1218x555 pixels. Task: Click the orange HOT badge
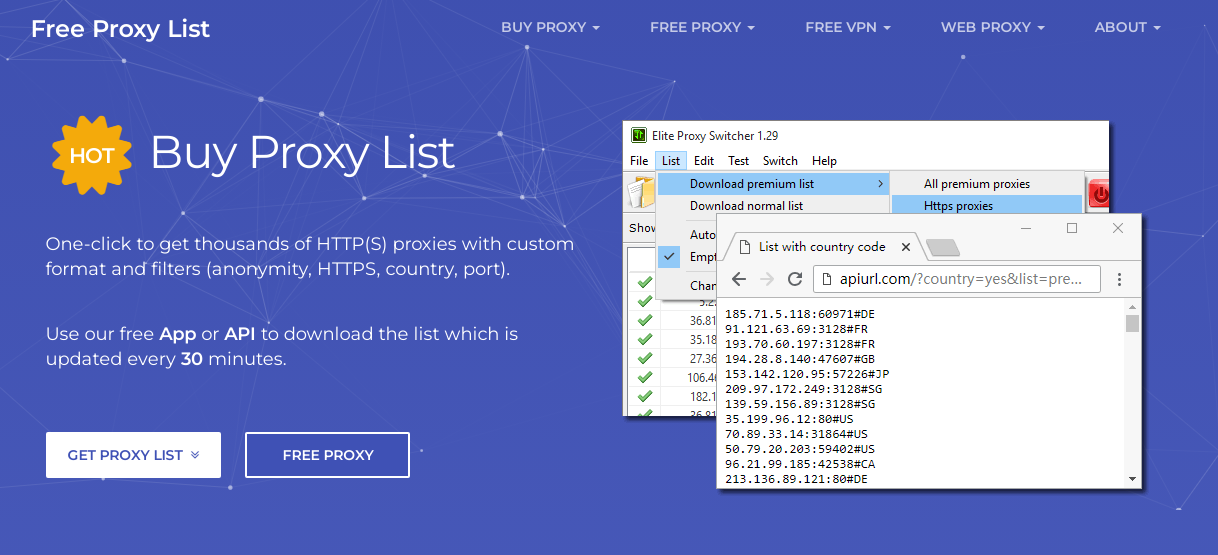tap(92, 155)
